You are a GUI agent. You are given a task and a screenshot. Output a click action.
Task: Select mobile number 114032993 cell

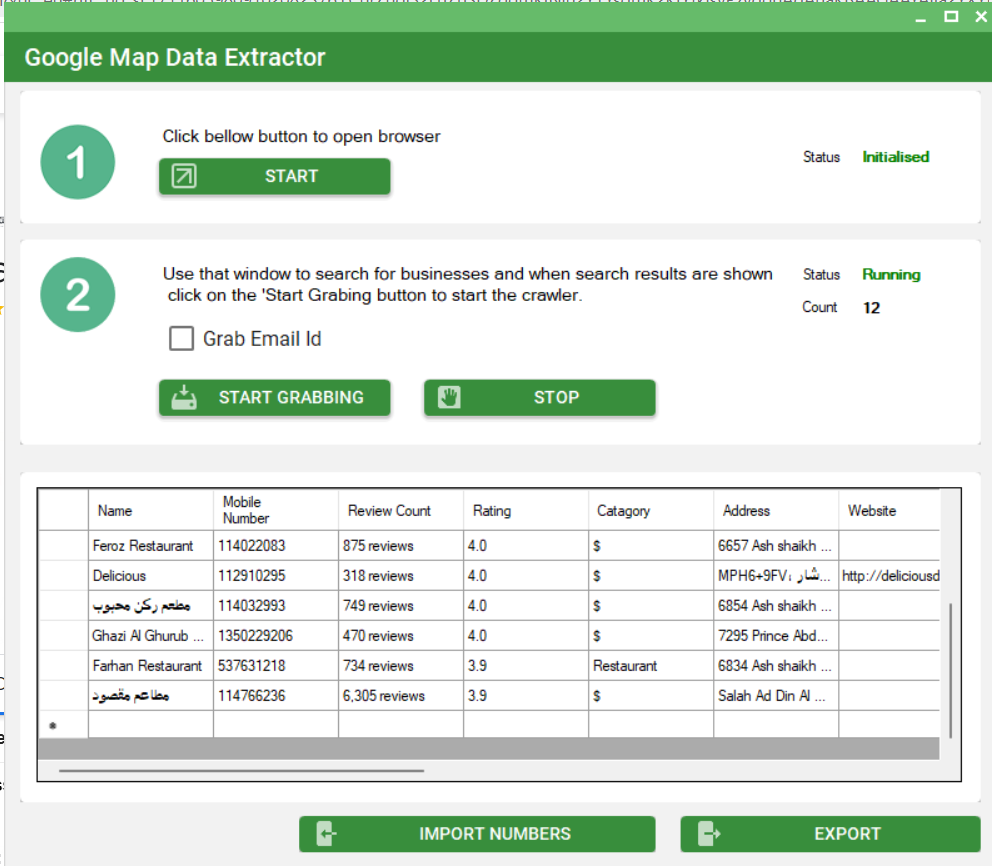point(276,605)
